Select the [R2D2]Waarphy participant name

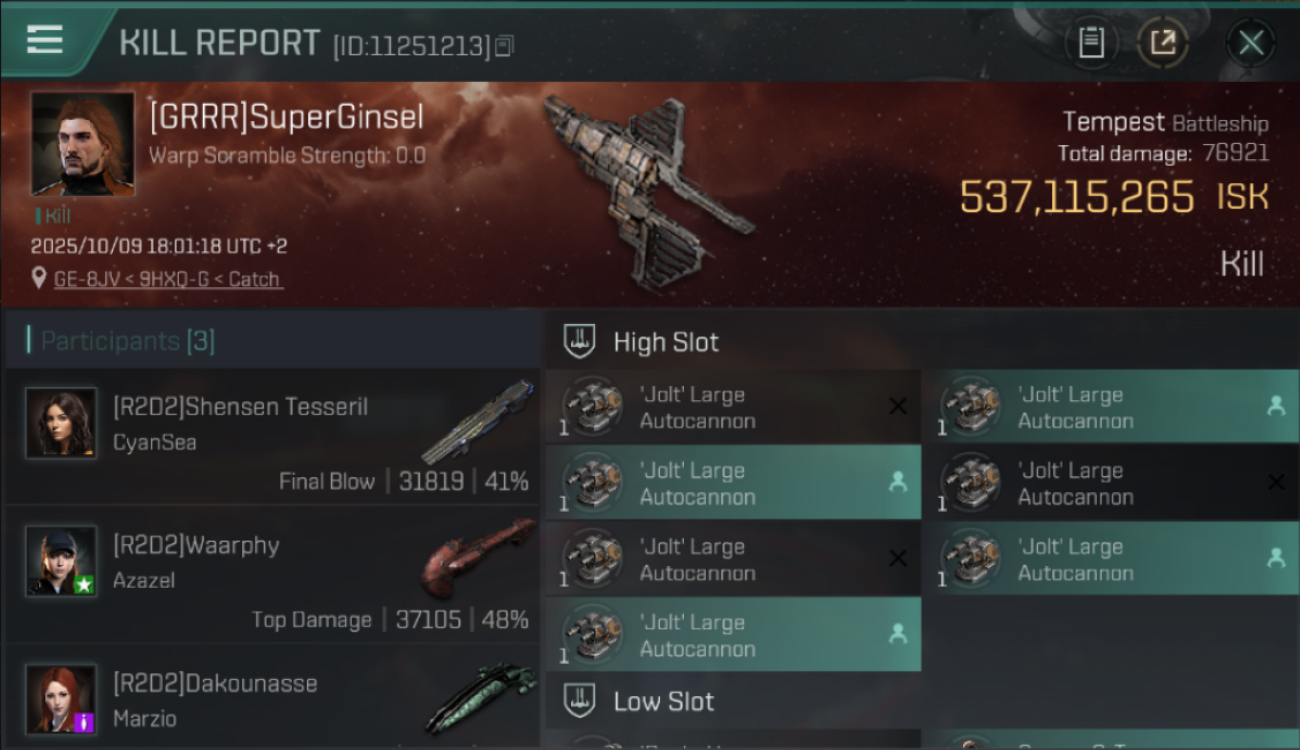(196, 545)
